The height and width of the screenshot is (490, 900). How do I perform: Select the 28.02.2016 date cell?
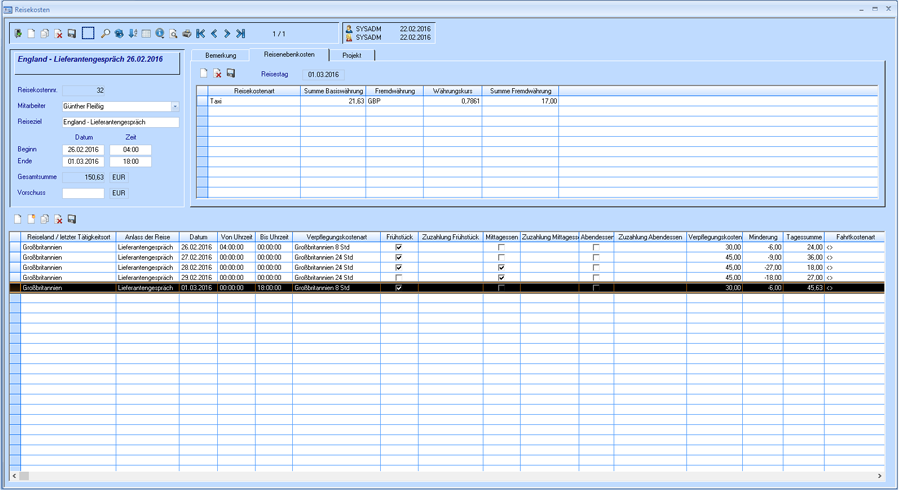pyautogui.click(x=199, y=267)
